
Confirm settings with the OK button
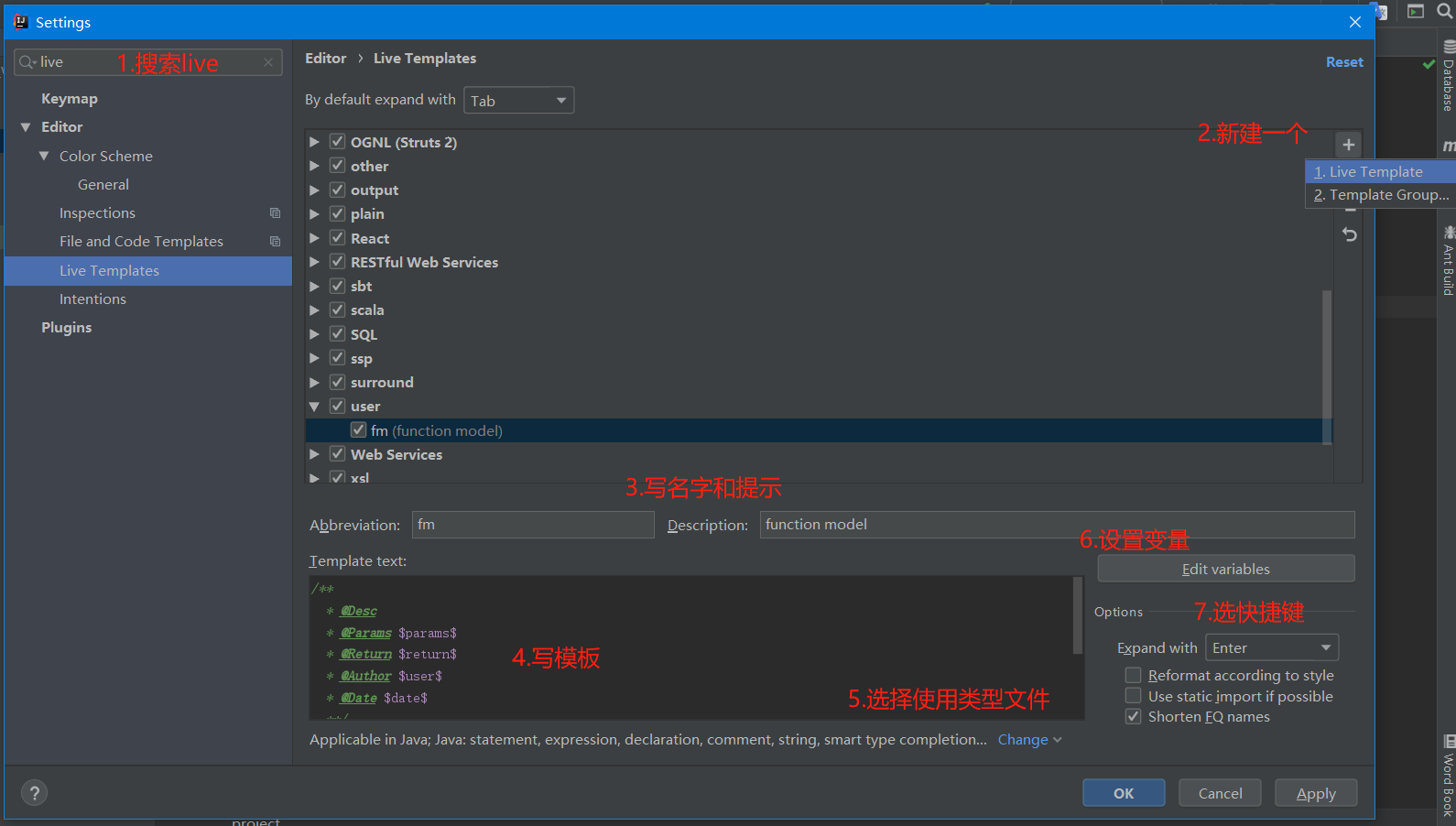click(1124, 793)
